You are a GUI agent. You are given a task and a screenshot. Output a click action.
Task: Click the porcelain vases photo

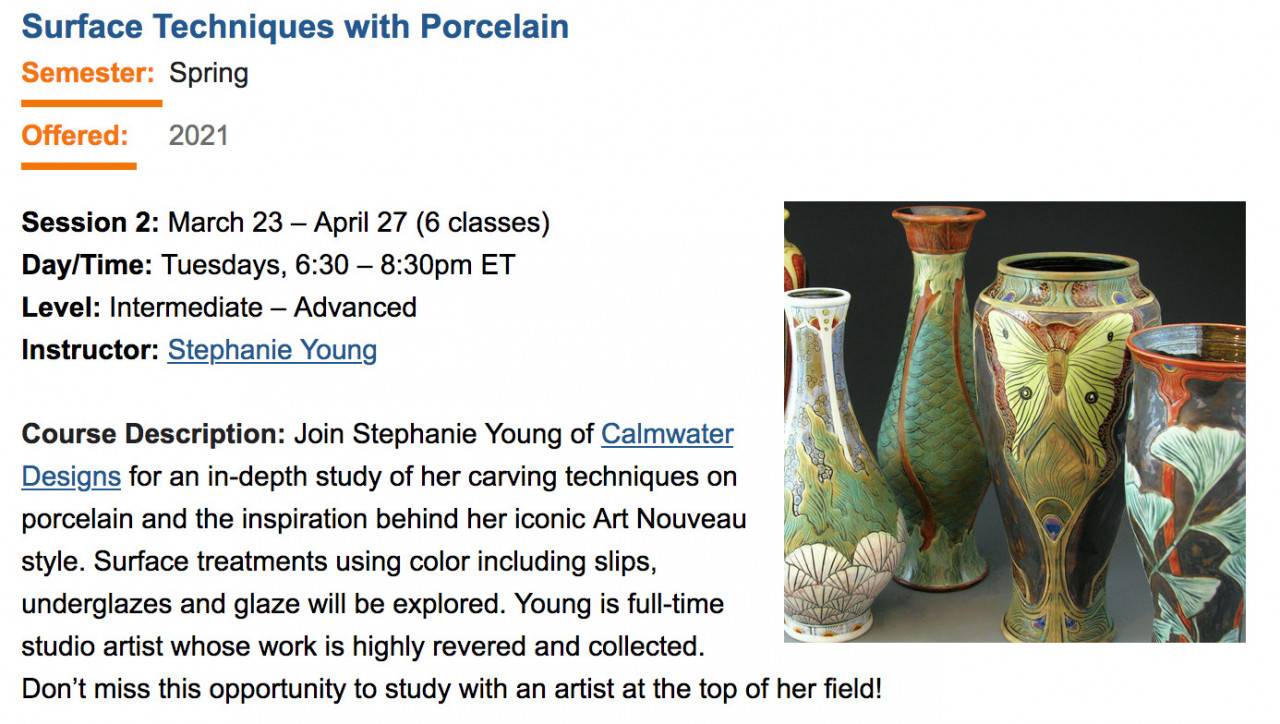(x=1014, y=421)
